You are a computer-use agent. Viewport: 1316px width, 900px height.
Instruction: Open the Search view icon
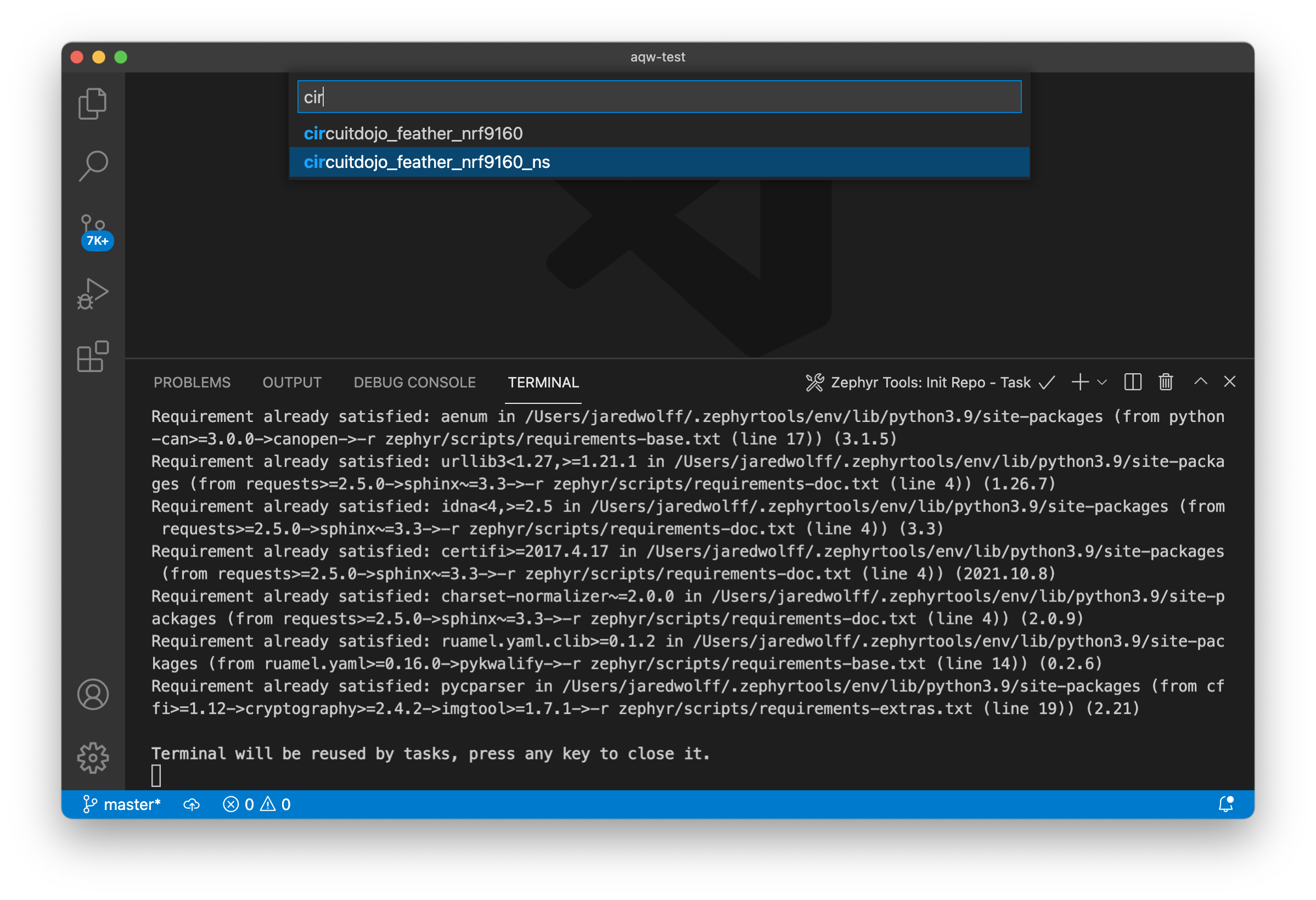(92, 166)
